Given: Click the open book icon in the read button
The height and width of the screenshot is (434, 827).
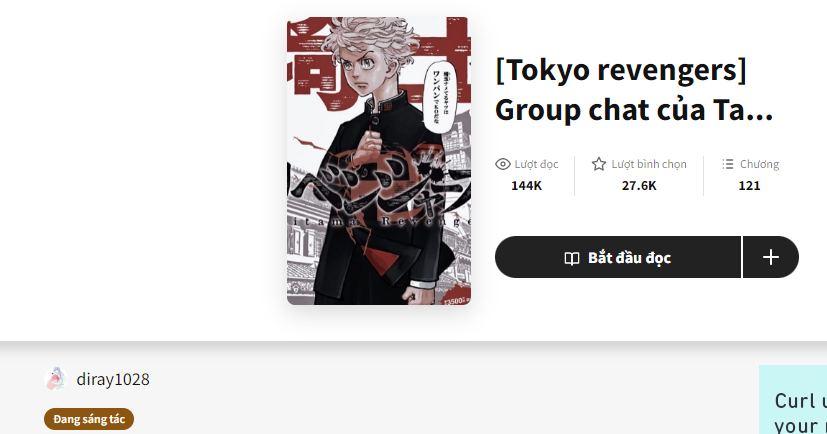Looking at the screenshot, I should pyautogui.click(x=572, y=258).
